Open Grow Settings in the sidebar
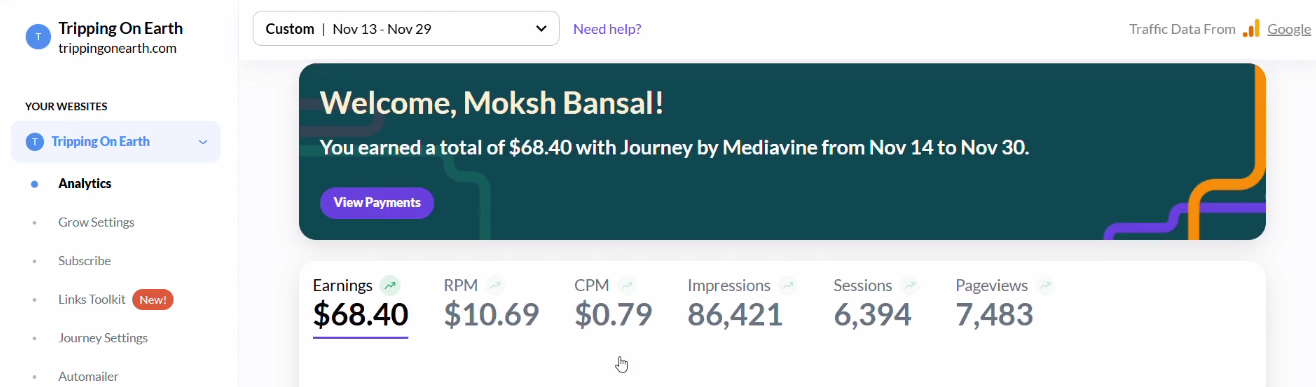 click(96, 222)
